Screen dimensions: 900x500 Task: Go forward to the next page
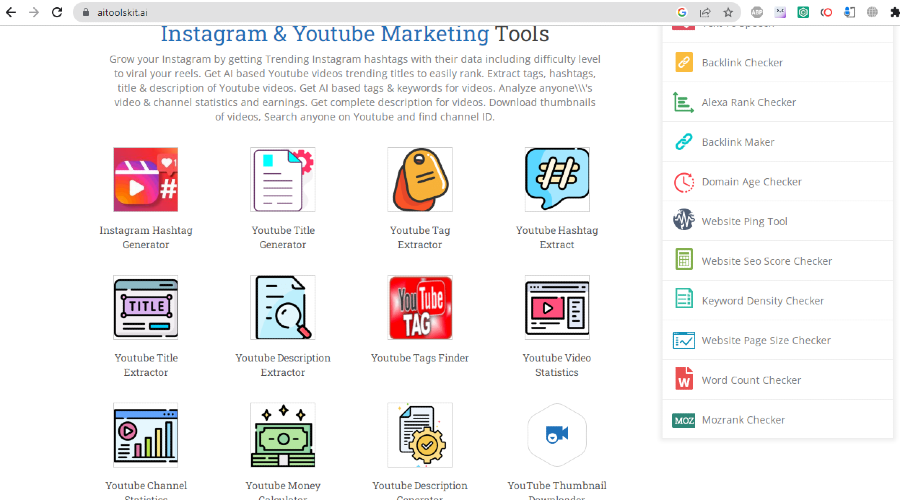click(x=34, y=12)
